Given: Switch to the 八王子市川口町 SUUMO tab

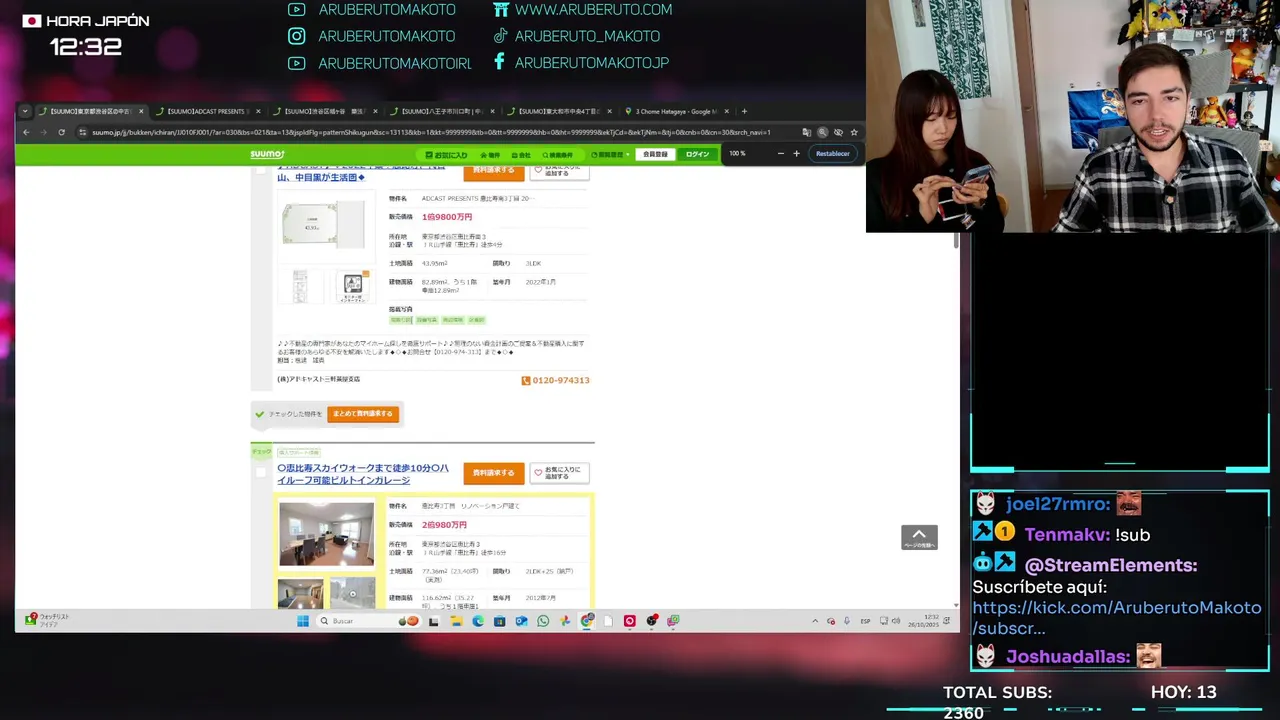Looking at the screenshot, I should 442,111.
